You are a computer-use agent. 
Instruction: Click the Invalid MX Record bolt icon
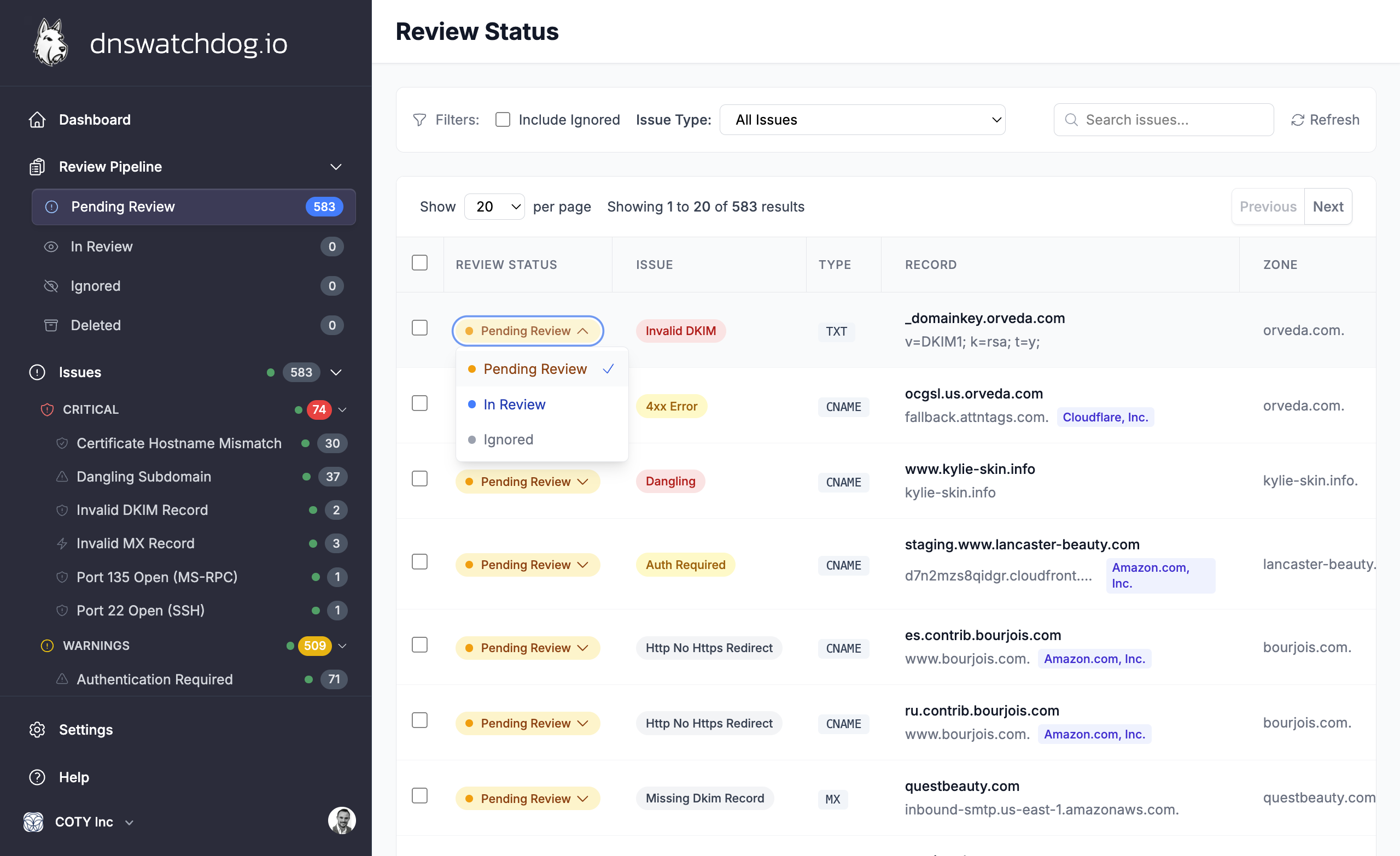pyautogui.click(x=62, y=543)
